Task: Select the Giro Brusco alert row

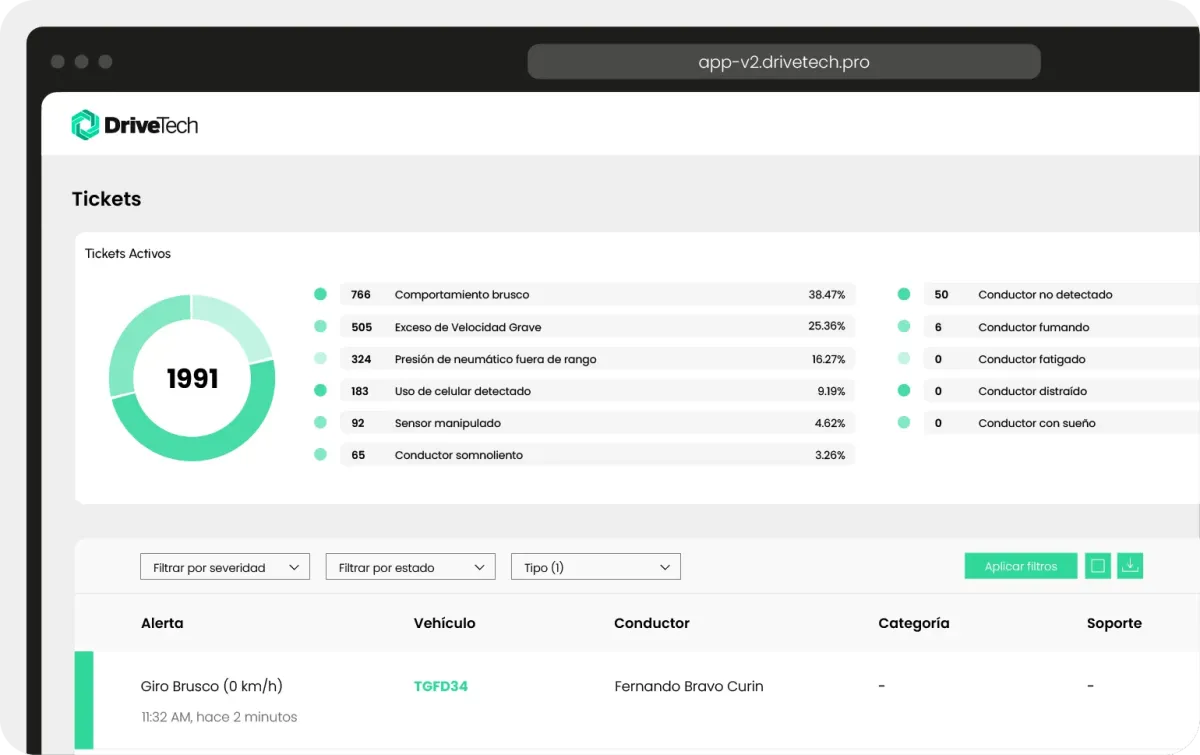Action: [x=212, y=686]
